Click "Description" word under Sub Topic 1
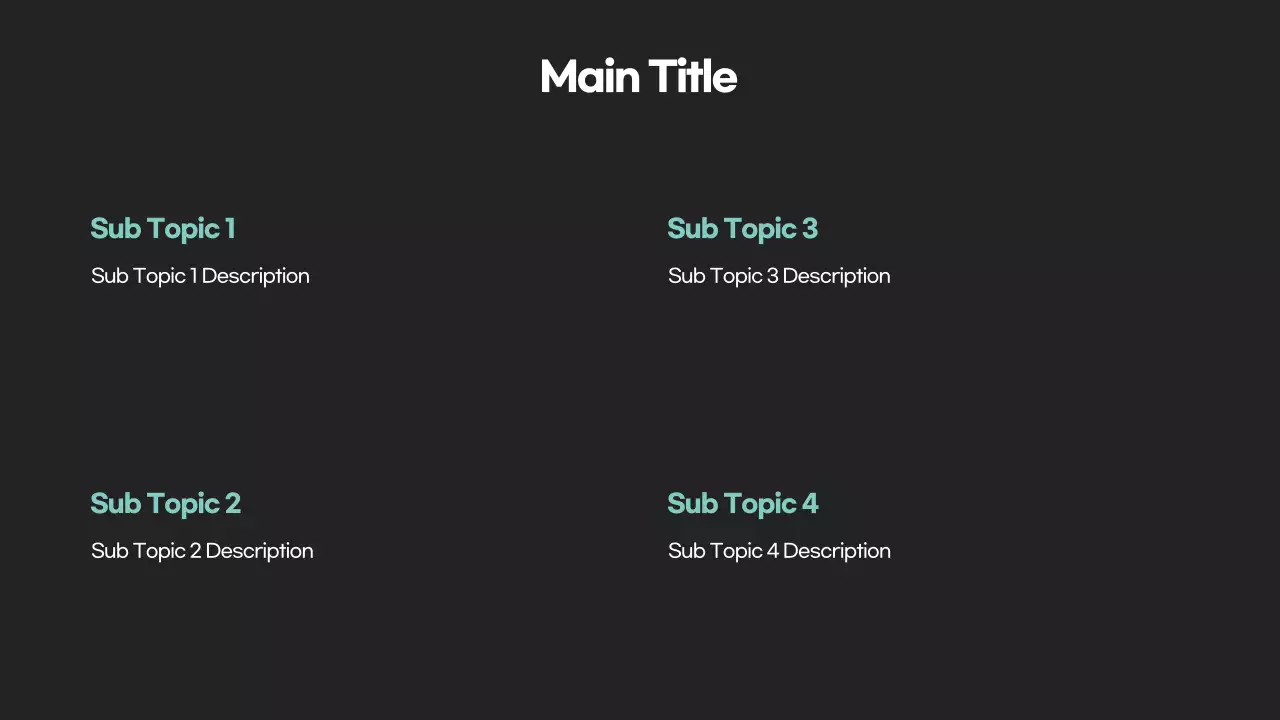Screen dimensions: 1280x720 255,276
